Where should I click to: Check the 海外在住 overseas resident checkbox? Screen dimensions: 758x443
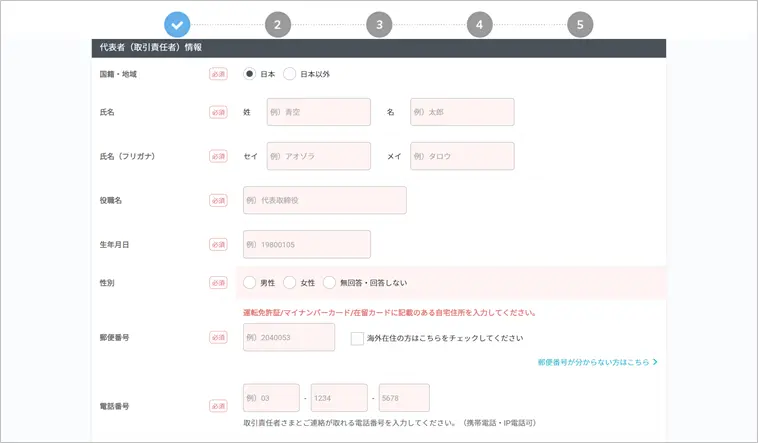coord(357,338)
